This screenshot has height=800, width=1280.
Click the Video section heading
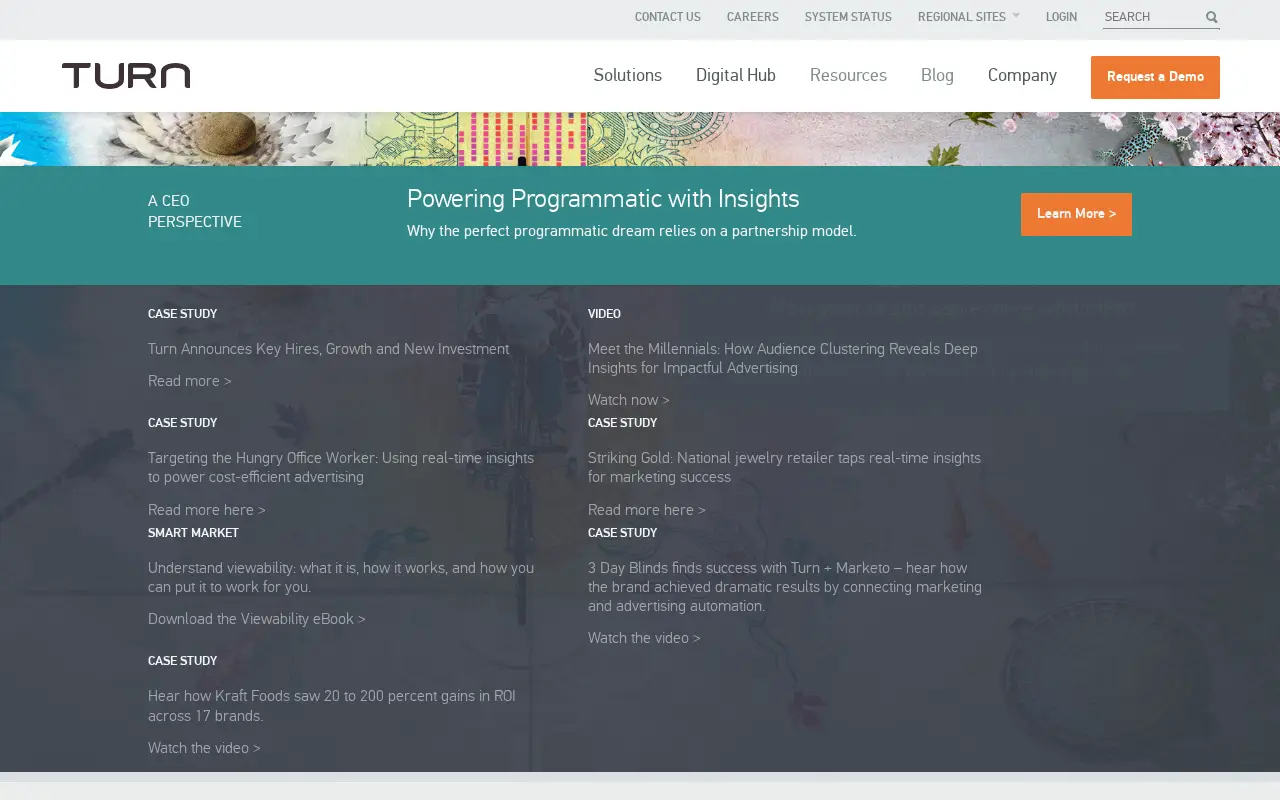tap(604, 314)
